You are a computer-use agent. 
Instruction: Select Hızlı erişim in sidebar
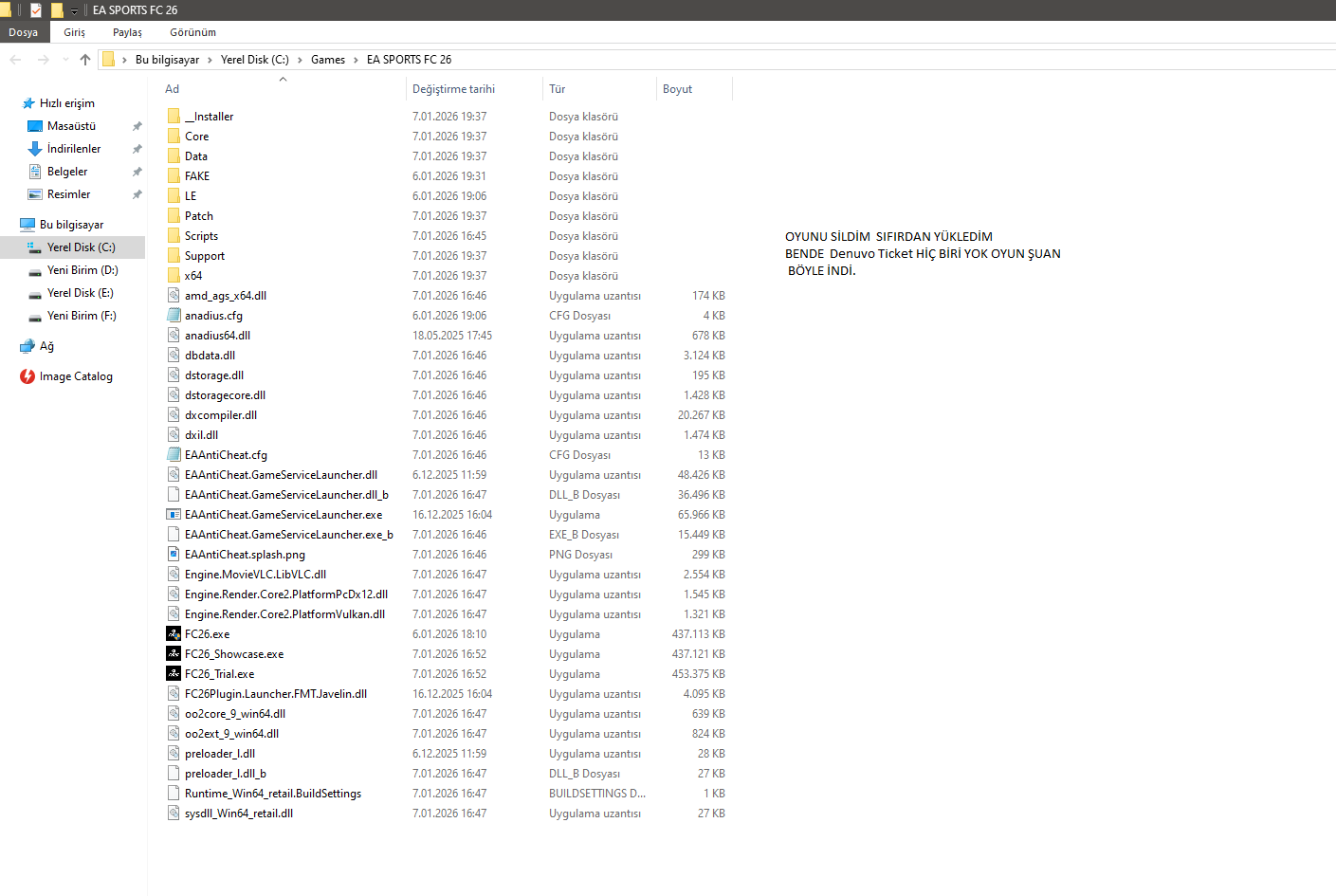[x=66, y=103]
